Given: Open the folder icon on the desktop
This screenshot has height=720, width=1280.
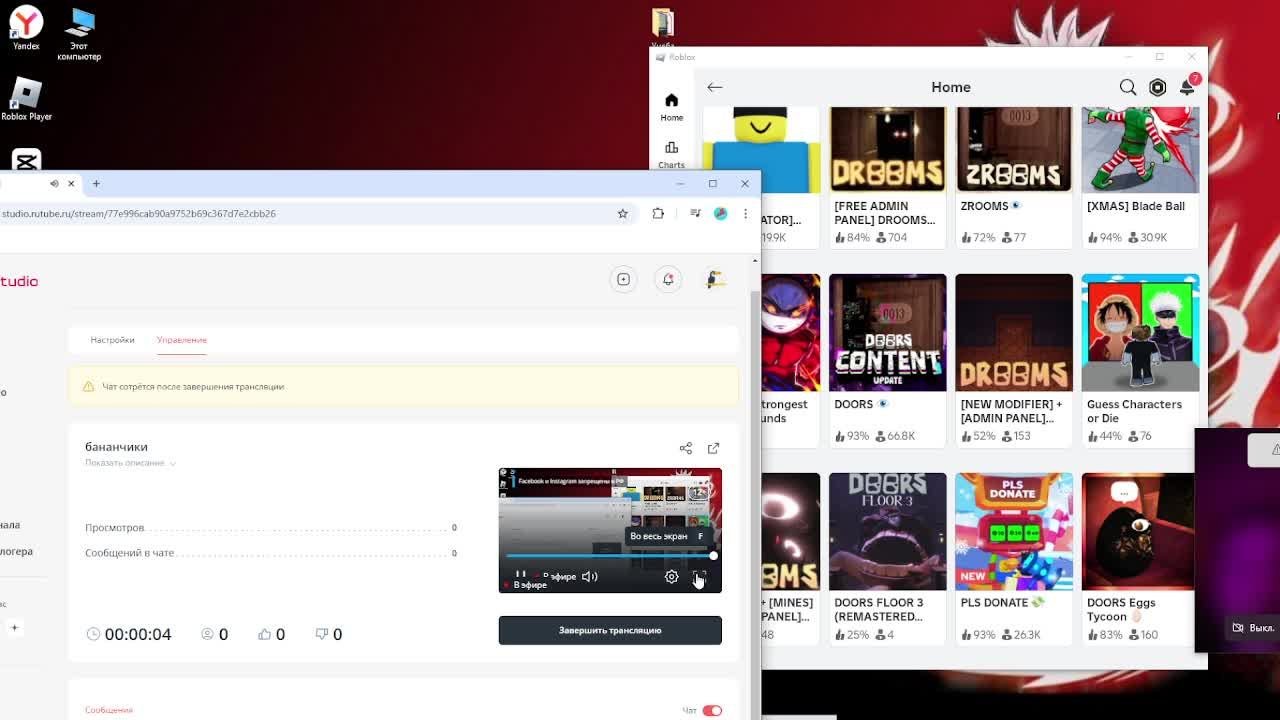Looking at the screenshot, I should [663, 23].
